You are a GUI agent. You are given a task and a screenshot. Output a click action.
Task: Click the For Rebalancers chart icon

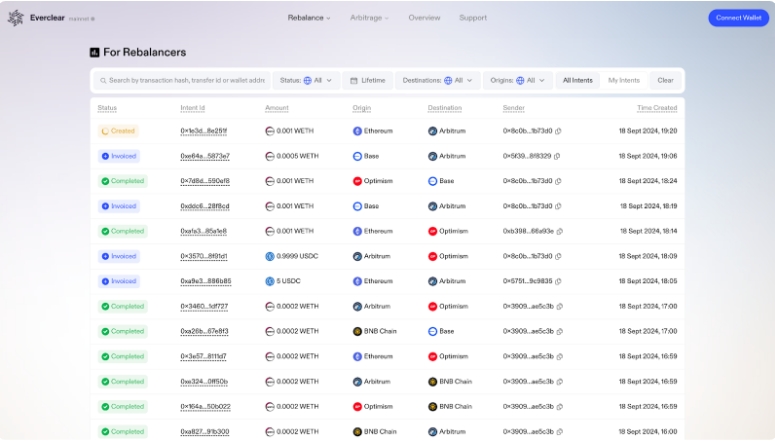[94, 52]
